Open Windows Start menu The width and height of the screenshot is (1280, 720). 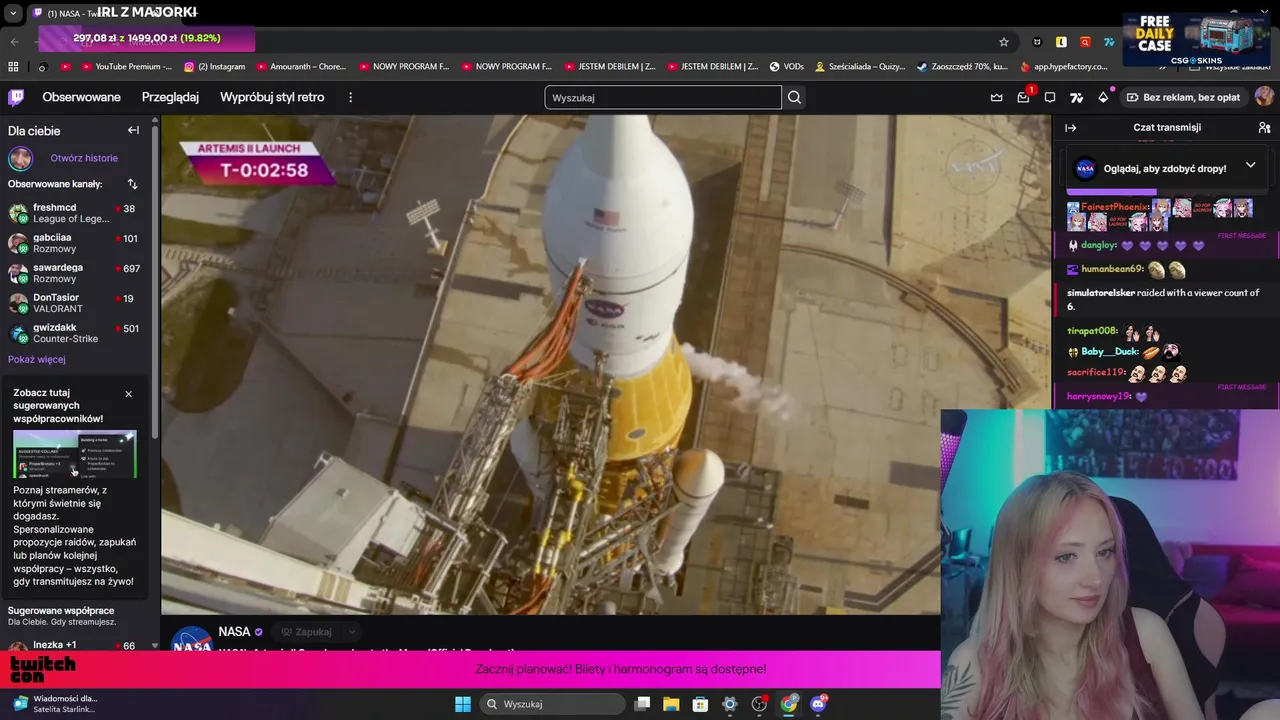click(x=463, y=704)
